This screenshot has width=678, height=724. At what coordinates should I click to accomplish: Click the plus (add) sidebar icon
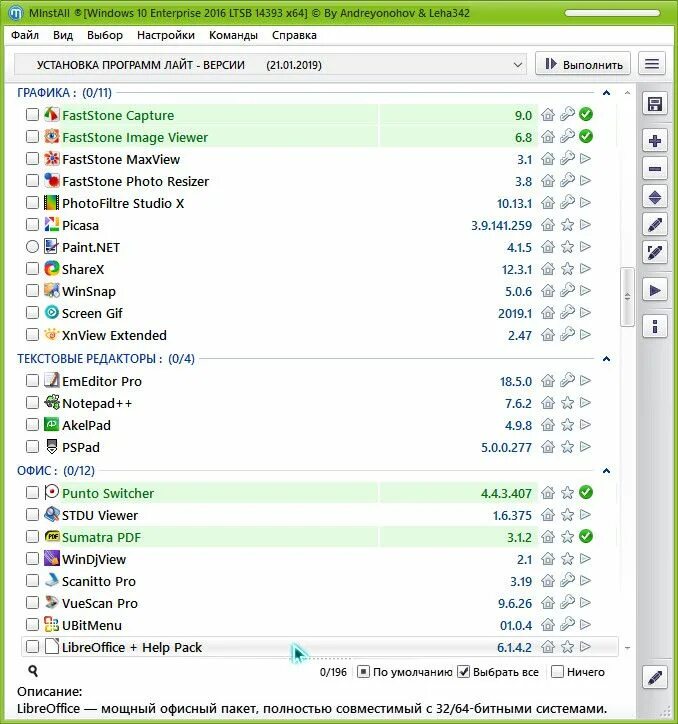pos(654,140)
